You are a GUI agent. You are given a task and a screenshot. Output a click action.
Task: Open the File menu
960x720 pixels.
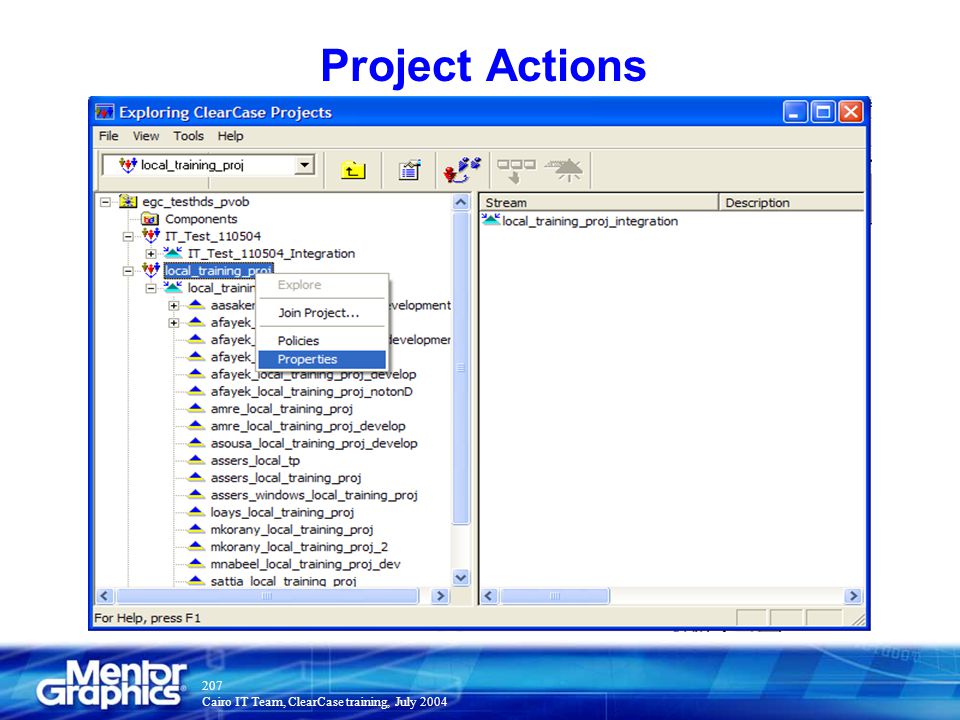[109, 136]
